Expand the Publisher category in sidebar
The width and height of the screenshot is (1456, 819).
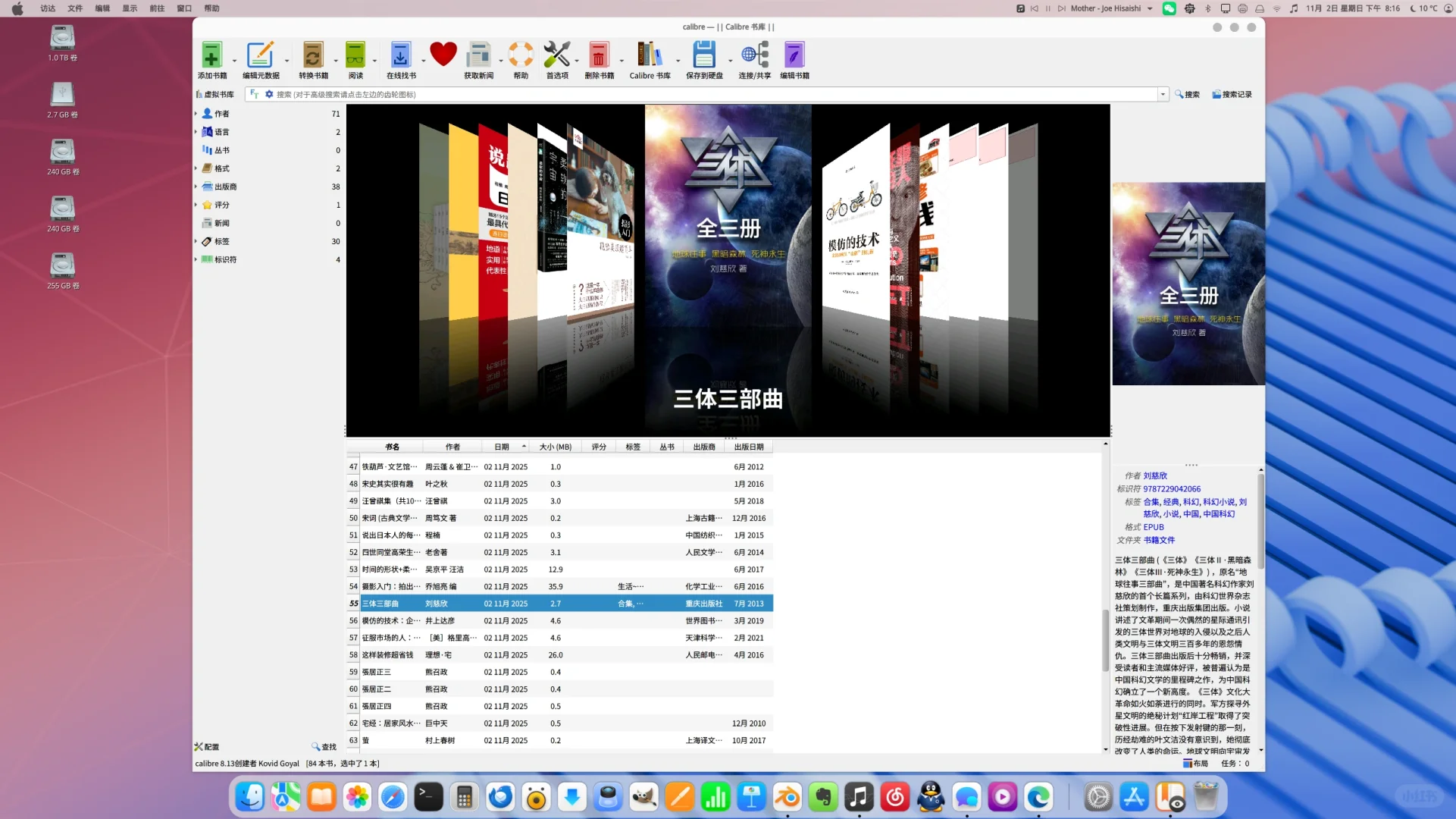[196, 187]
